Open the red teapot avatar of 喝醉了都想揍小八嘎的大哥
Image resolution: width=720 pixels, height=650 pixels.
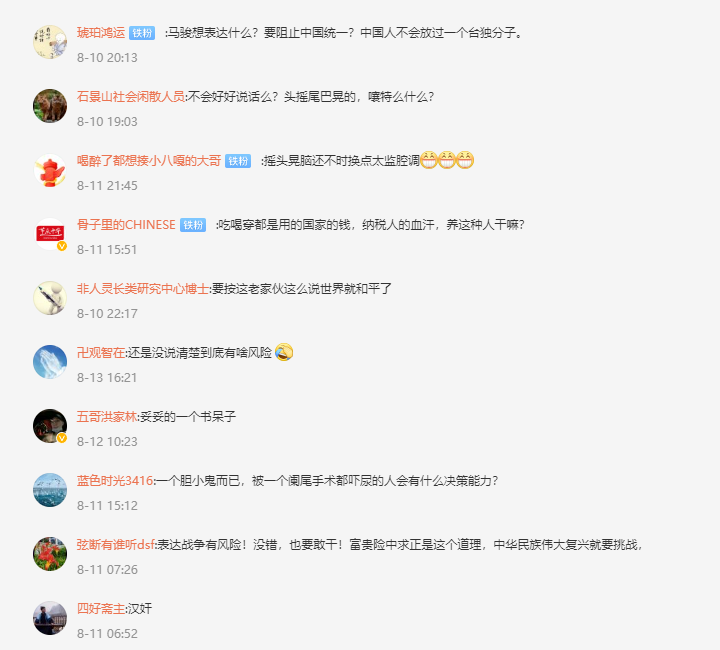point(50,170)
